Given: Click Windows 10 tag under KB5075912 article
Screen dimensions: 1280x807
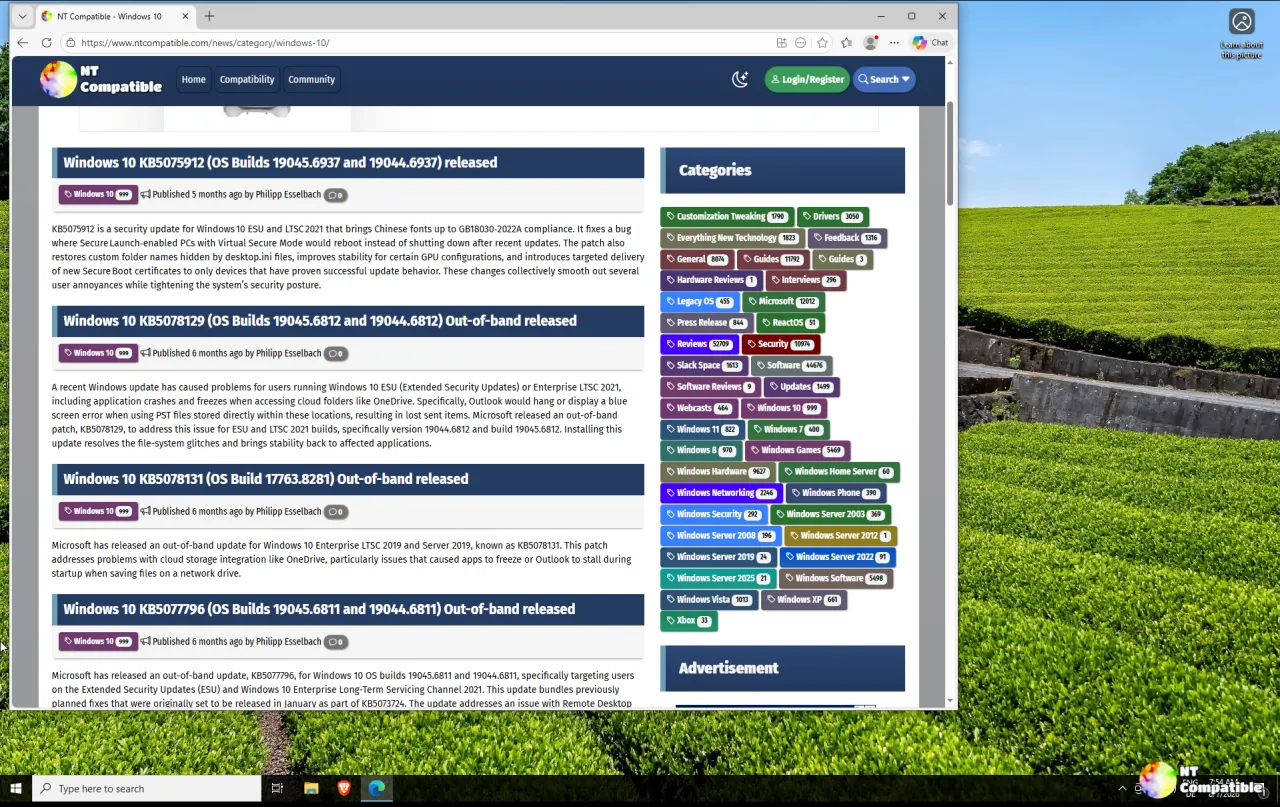Looking at the screenshot, I should [x=98, y=195].
